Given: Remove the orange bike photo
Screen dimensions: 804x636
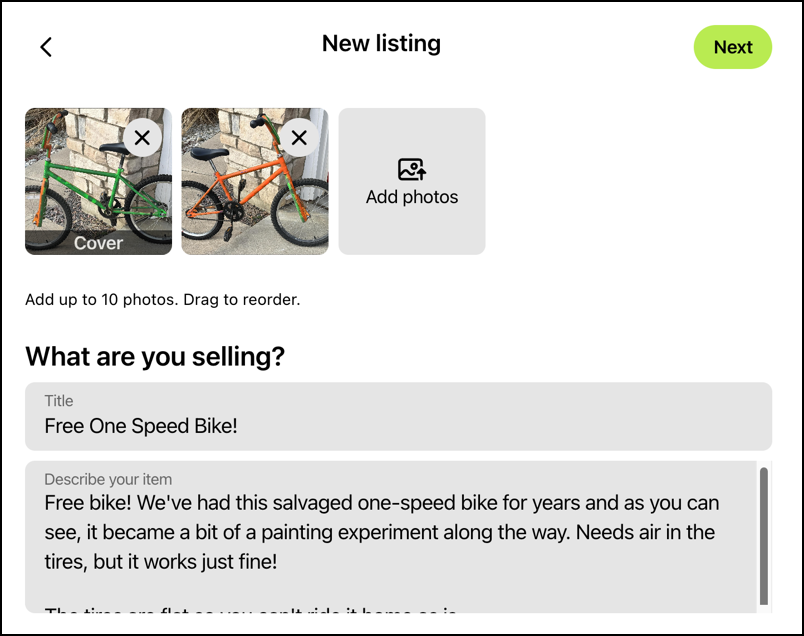Looking at the screenshot, I should point(299,137).
